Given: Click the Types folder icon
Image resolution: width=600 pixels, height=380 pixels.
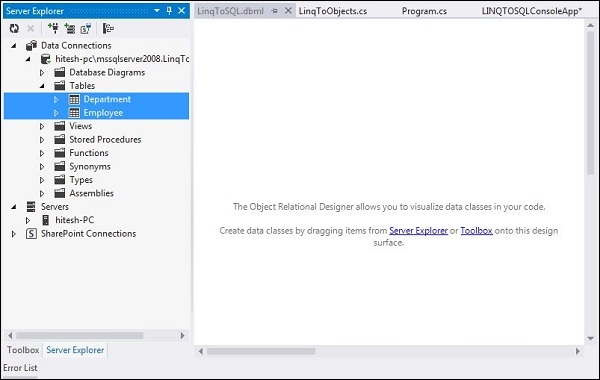Looking at the screenshot, I should (x=59, y=179).
